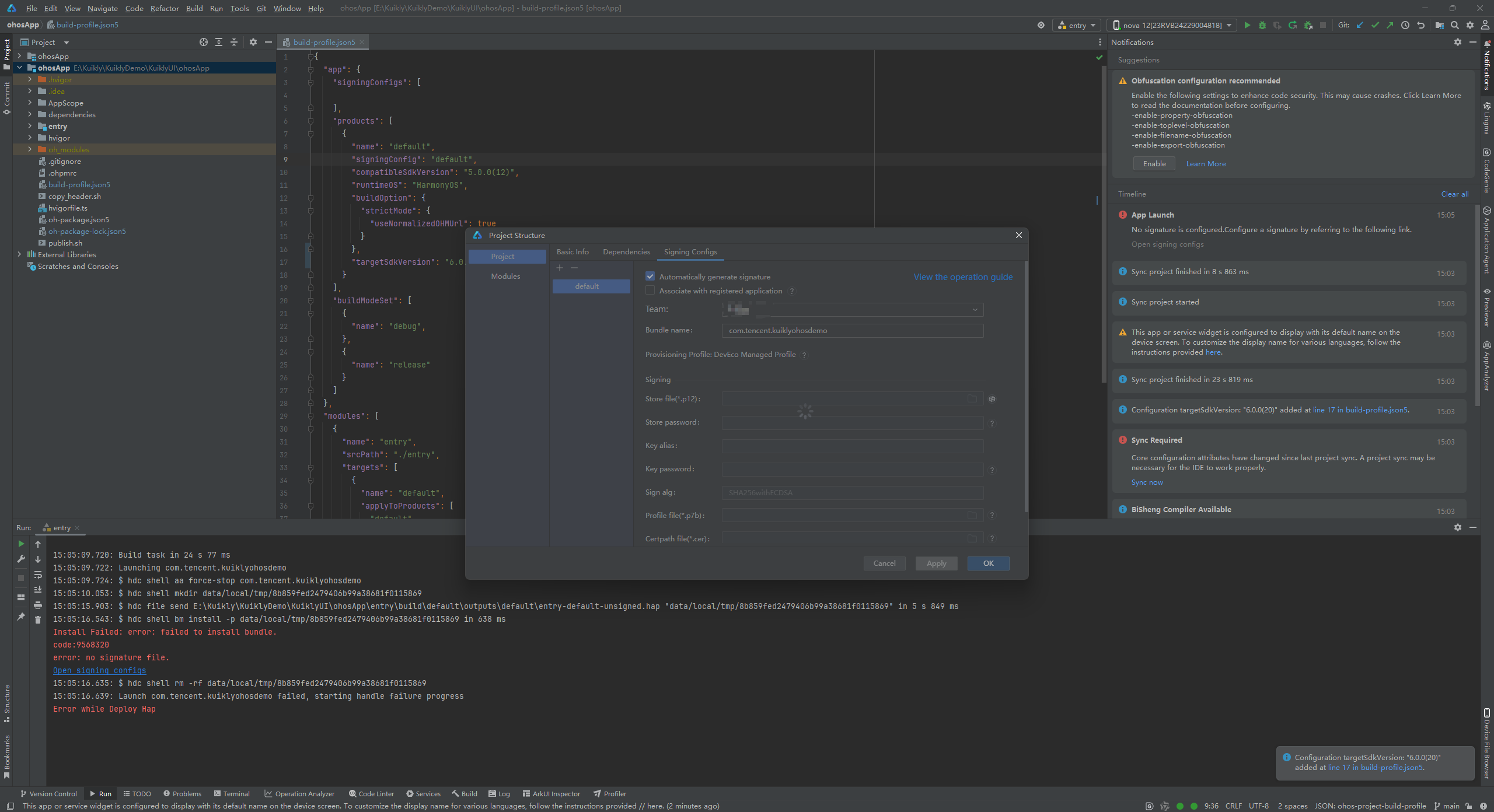Viewport: 1494px width, 812px height.
Task: Click the wrench icon in Run panel
Action: point(21,559)
